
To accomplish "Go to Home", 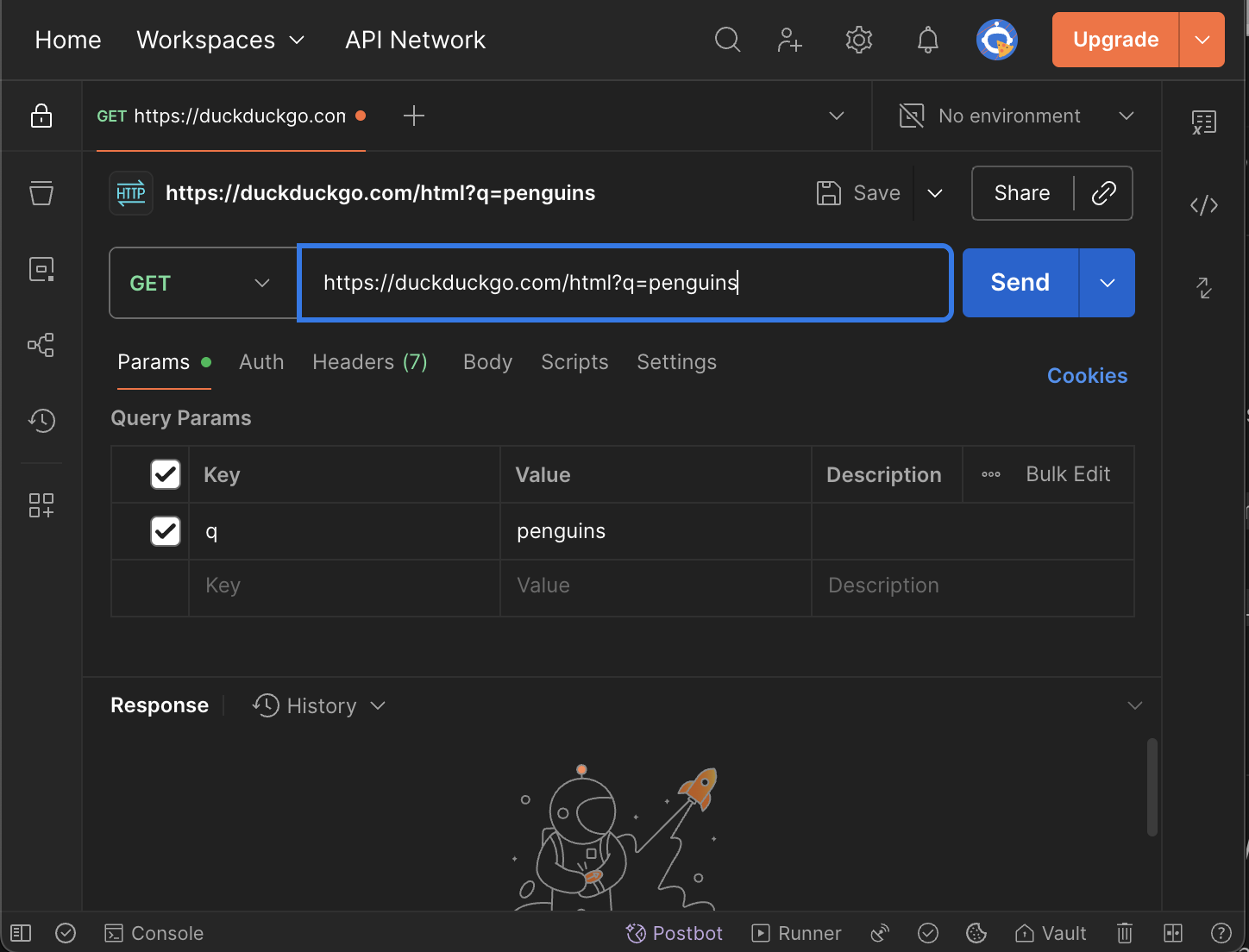I will point(68,40).
